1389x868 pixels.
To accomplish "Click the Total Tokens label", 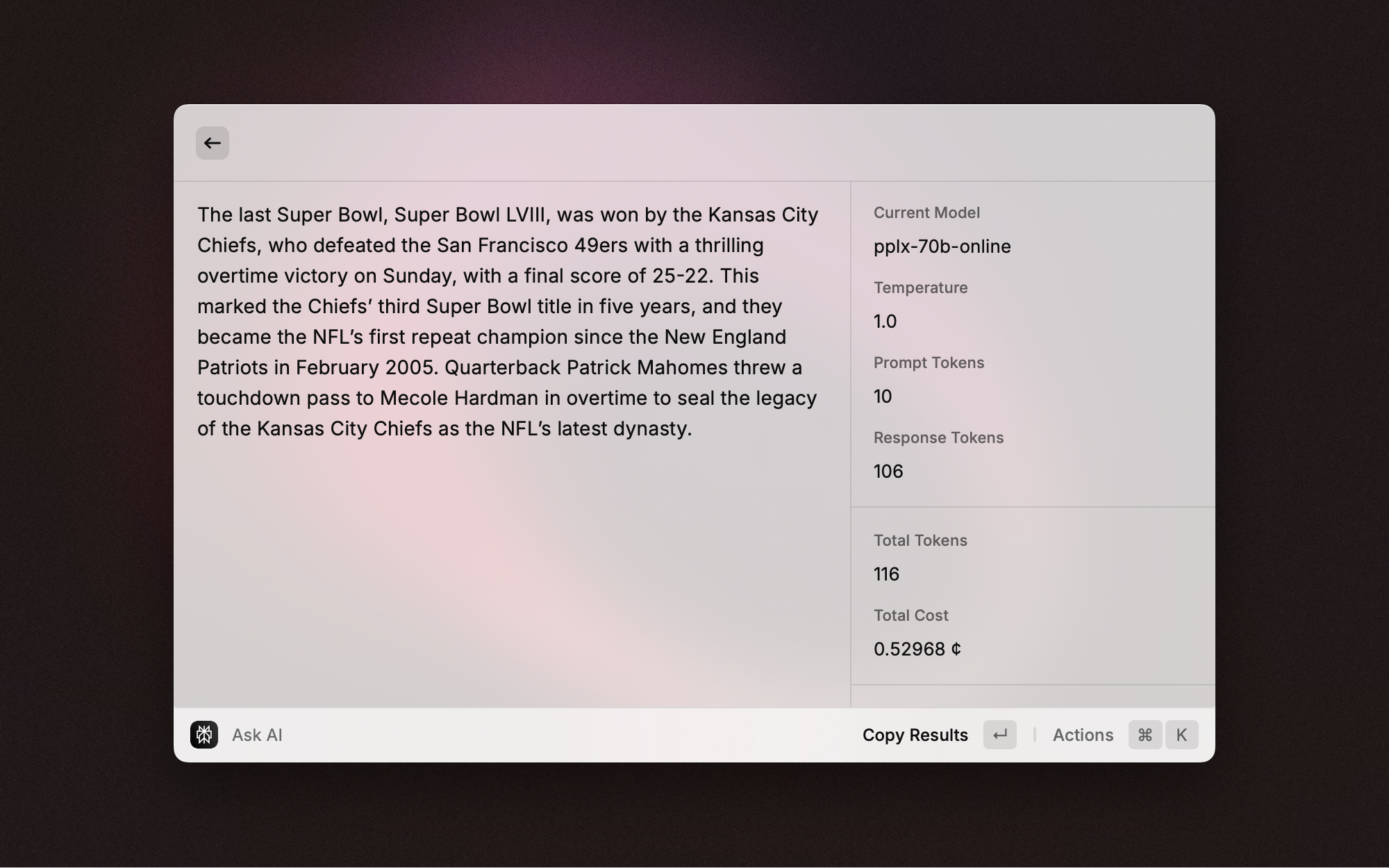I will 920,540.
